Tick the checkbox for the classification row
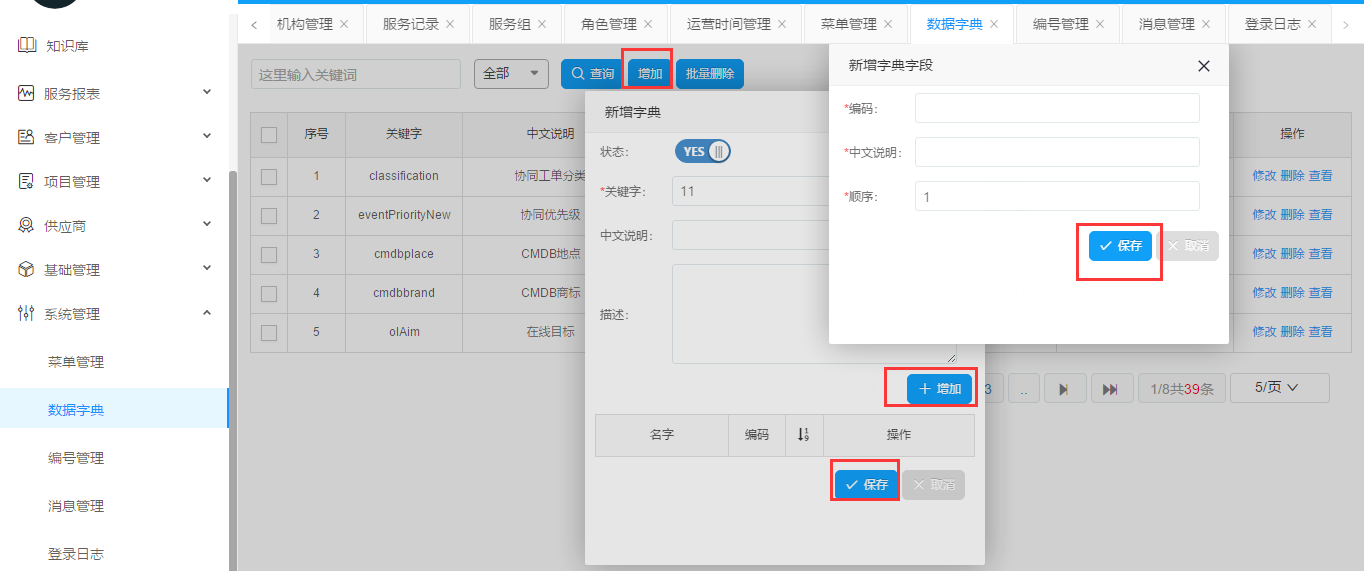The height and width of the screenshot is (571, 1364). (268, 176)
